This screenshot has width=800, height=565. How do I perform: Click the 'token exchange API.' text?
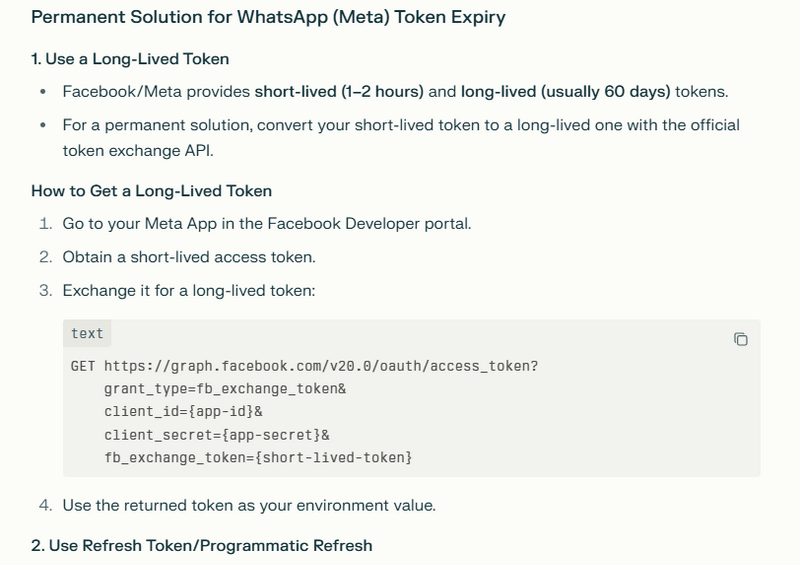click(138, 151)
